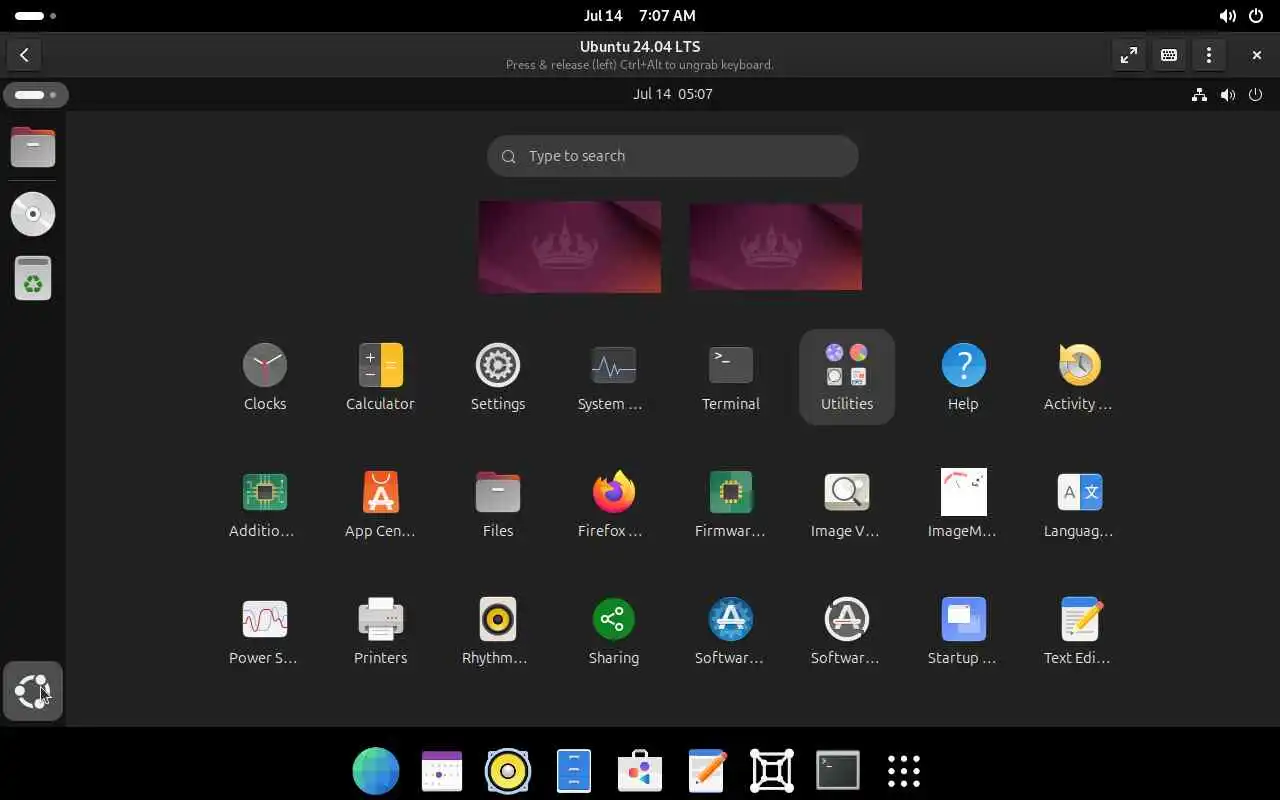
Task: Open the host volume icon in top bar
Action: [x=1228, y=16]
